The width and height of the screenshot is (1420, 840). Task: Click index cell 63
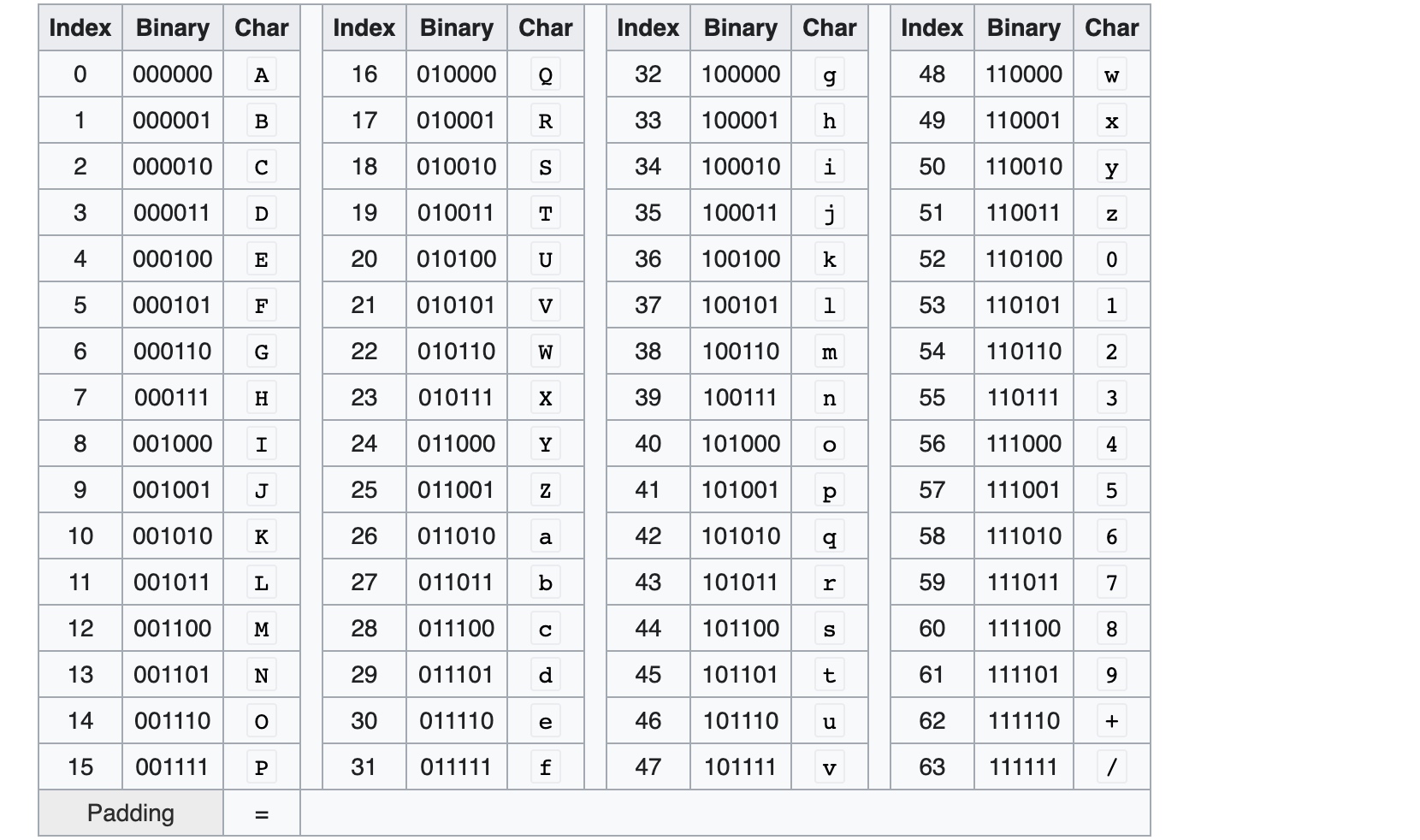pyautogui.click(x=932, y=767)
